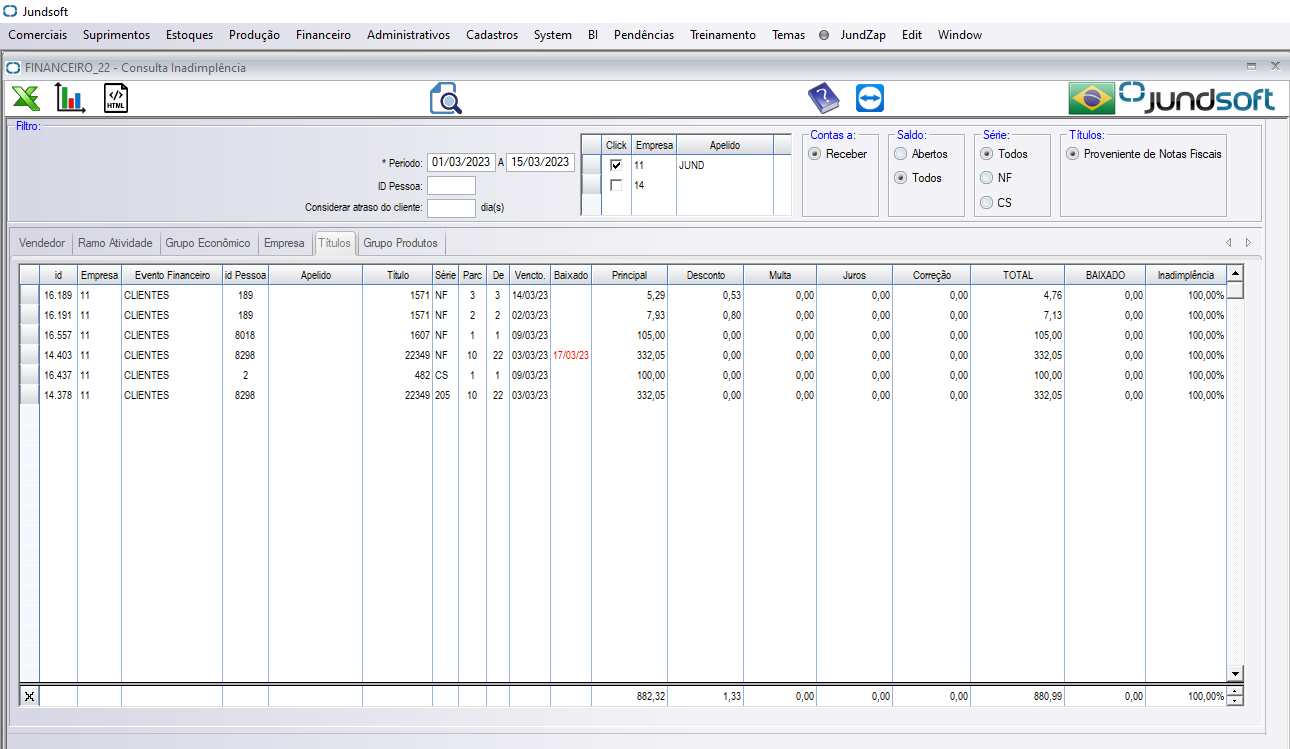Click the X icon in totals row
Viewport: 1290px width, 749px height.
point(29,696)
